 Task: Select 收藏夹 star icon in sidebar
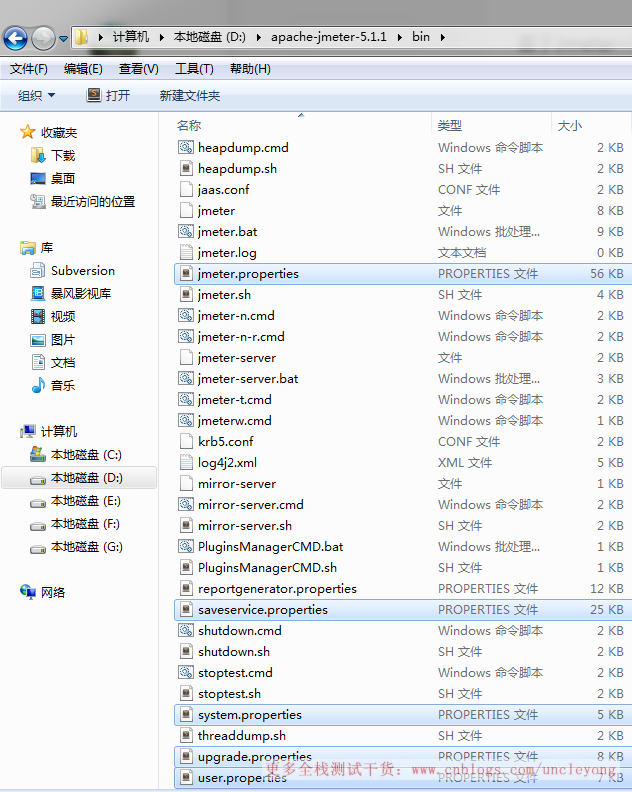[27, 132]
